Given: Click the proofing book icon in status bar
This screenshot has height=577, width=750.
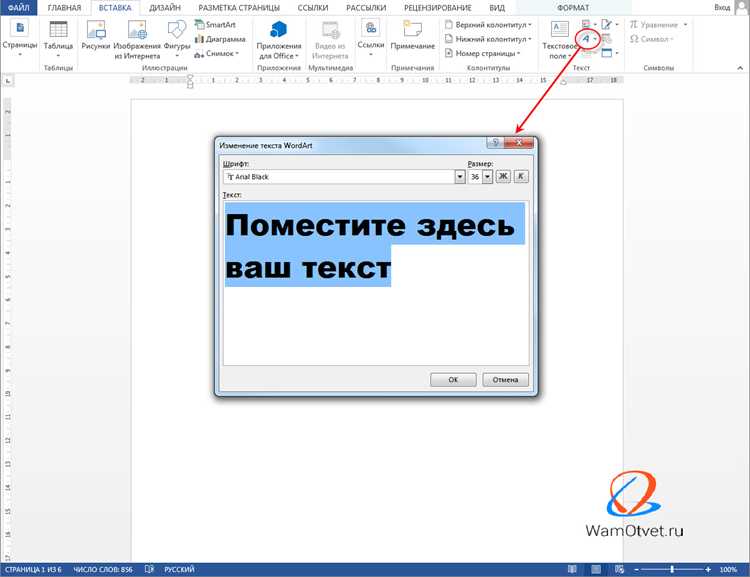Looking at the screenshot, I should 149,569.
